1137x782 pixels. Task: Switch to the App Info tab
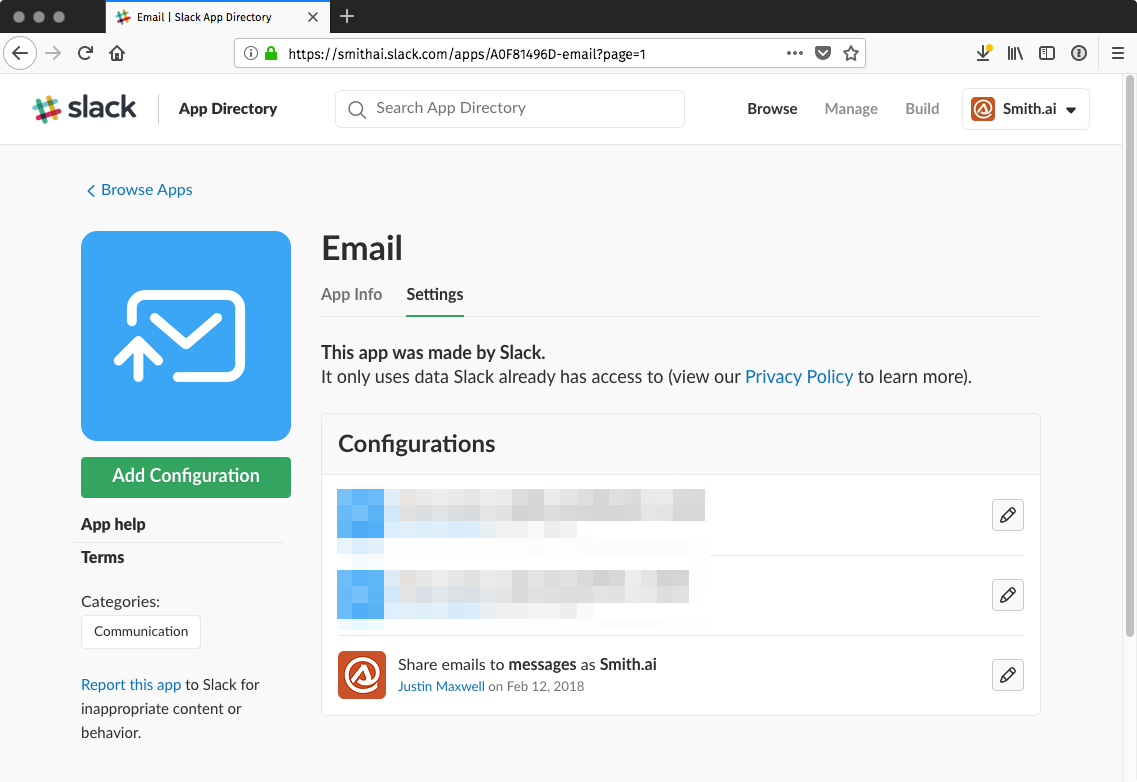coord(352,294)
